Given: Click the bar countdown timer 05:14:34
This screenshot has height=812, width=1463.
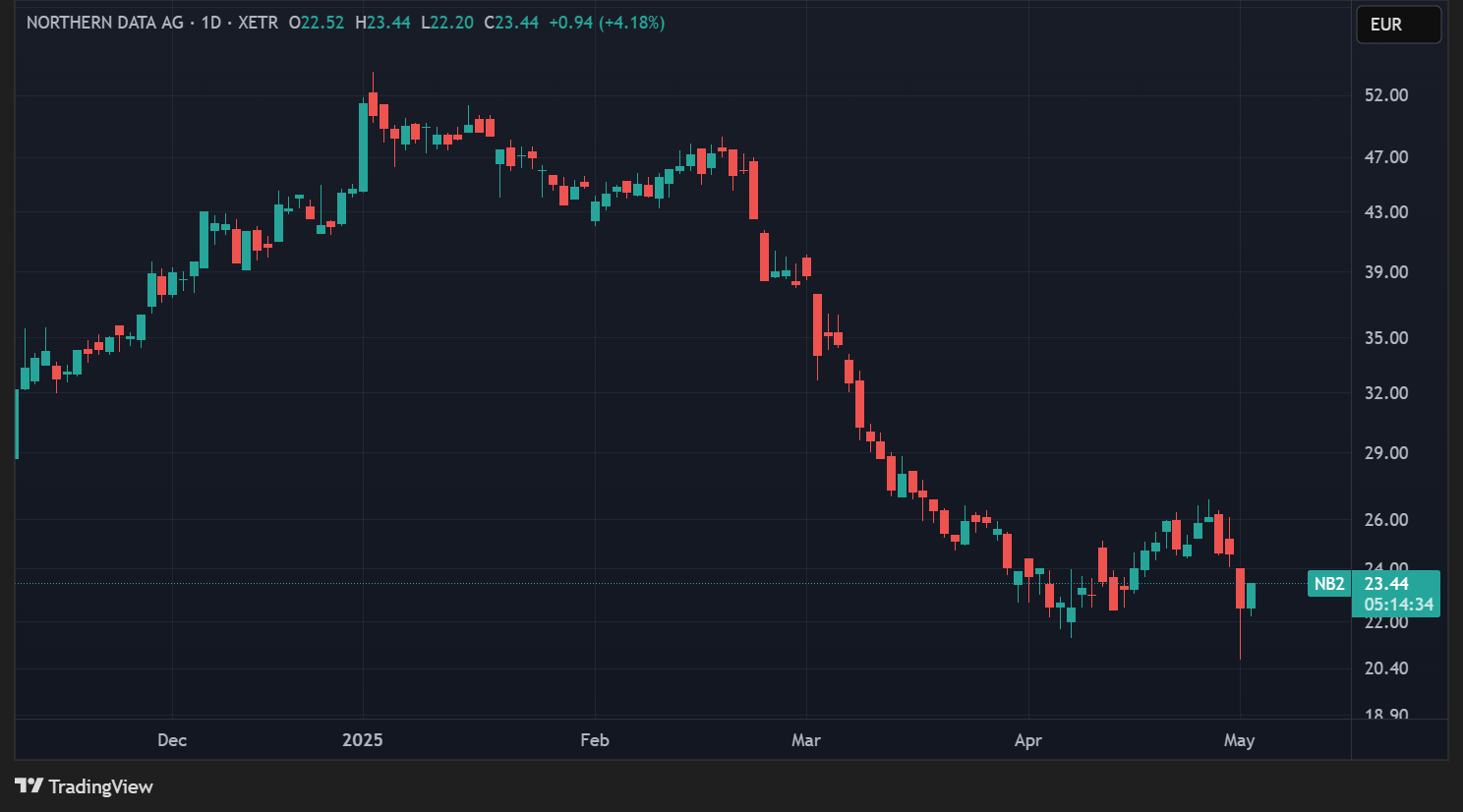Looking at the screenshot, I should coord(1398,605).
